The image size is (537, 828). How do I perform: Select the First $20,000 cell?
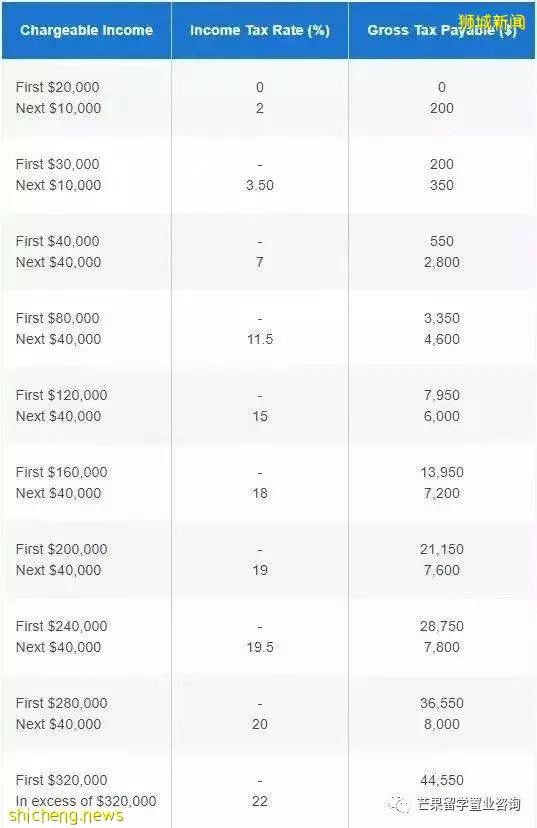58,87
